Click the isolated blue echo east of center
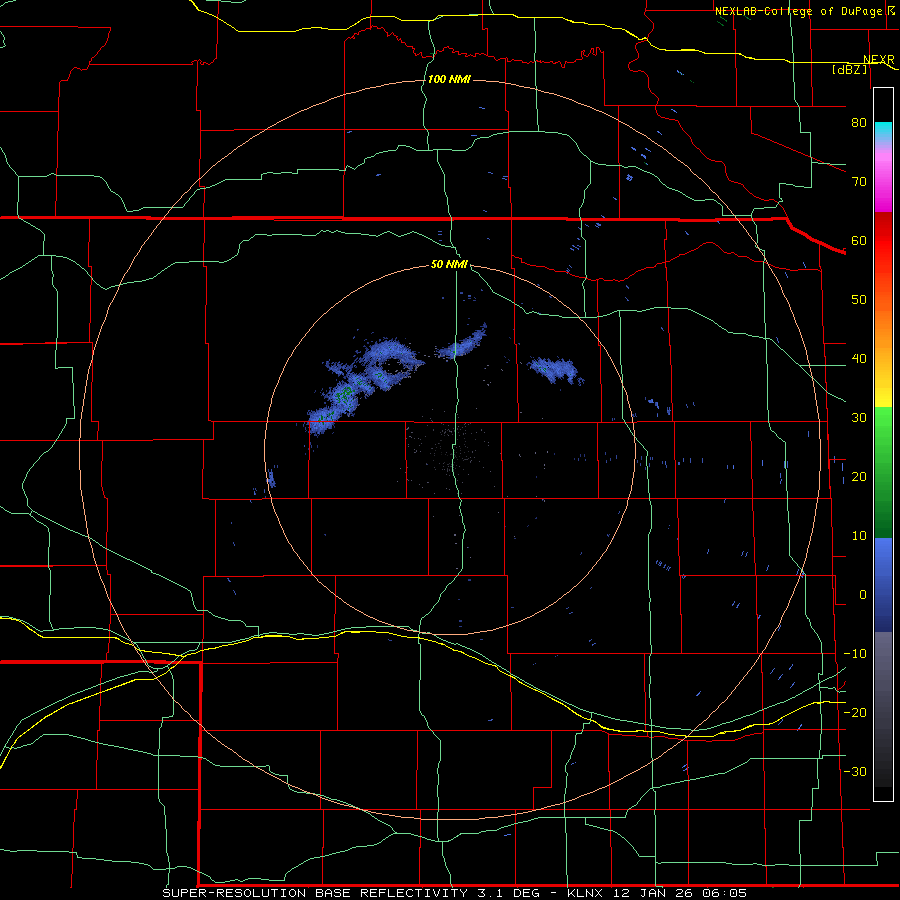 556,370
